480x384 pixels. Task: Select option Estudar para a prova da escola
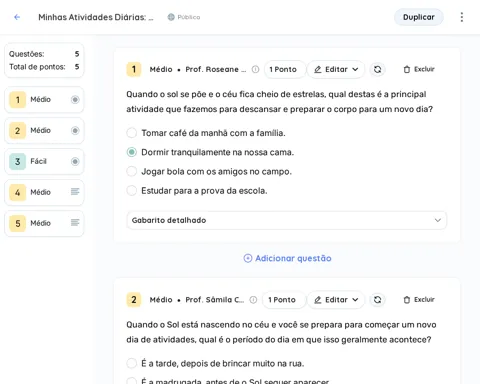coord(132,191)
